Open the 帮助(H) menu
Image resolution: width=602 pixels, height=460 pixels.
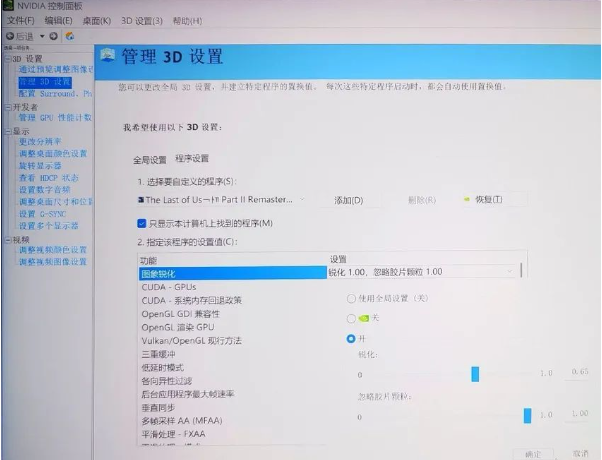coord(187,21)
